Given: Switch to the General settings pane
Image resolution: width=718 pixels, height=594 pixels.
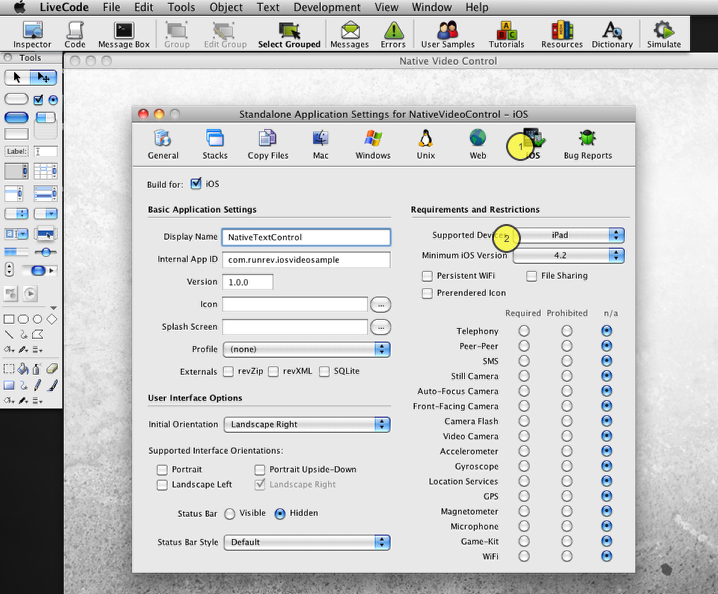Looking at the screenshot, I should (163, 145).
